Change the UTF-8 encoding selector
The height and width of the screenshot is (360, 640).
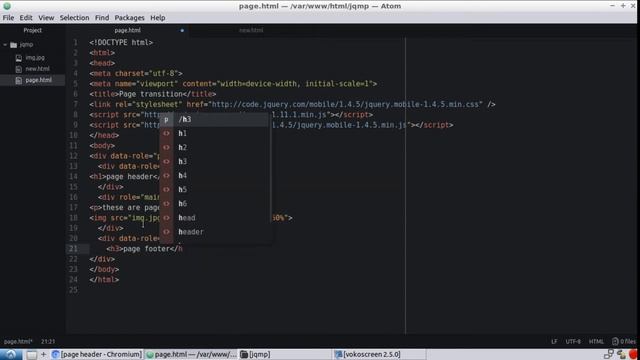(x=573, y=341)
